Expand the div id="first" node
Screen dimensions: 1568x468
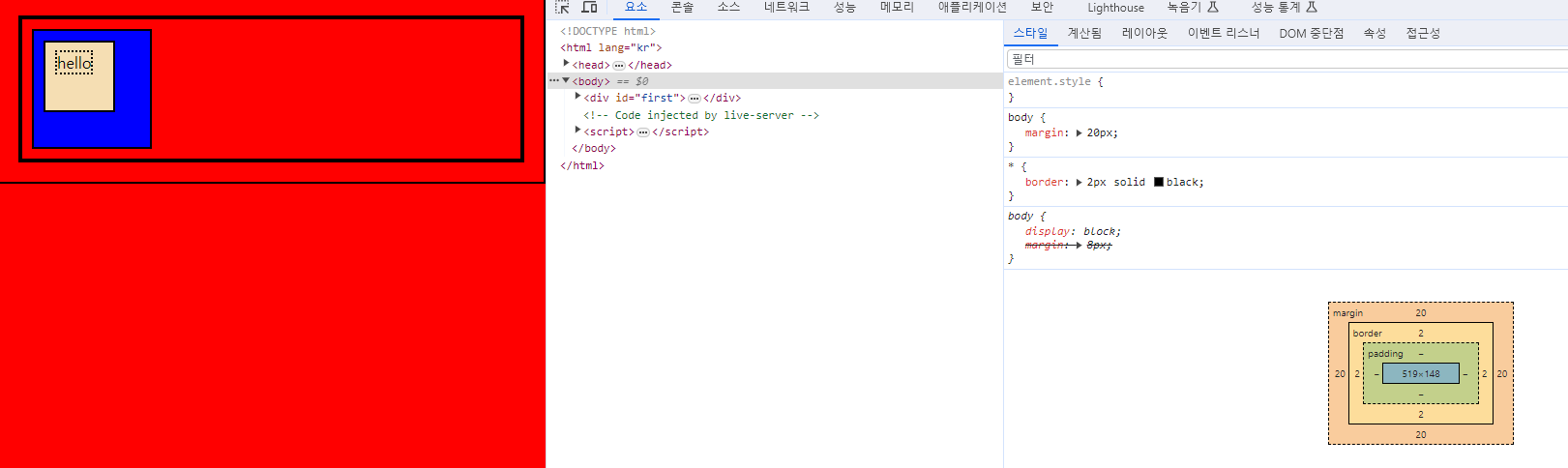click(577, 96)
